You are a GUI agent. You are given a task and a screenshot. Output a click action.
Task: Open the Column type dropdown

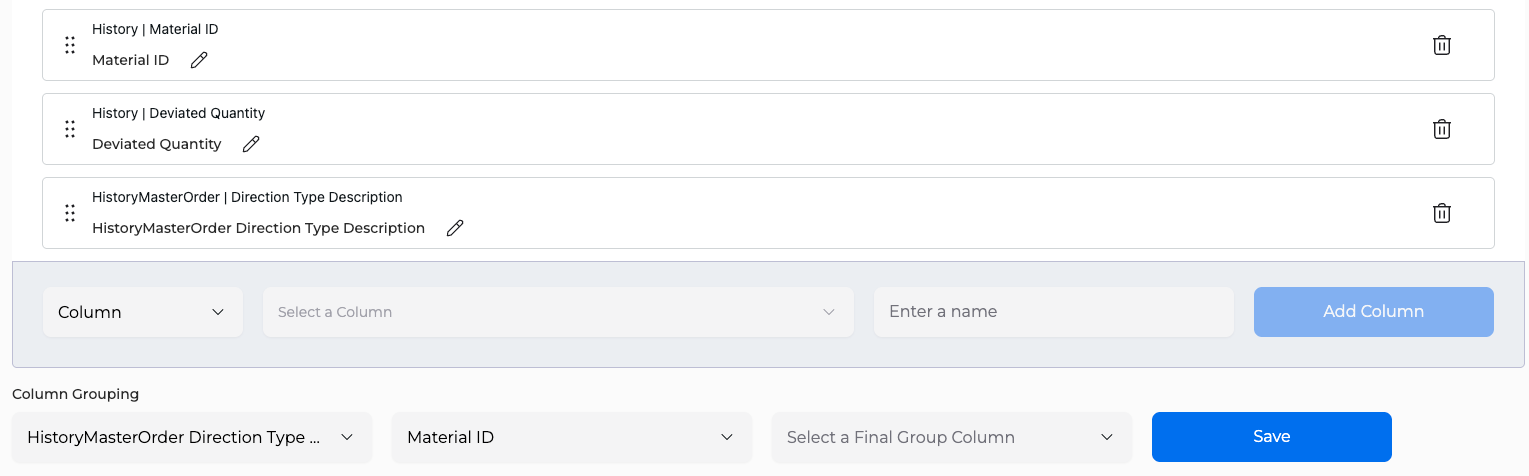point(143,312)
